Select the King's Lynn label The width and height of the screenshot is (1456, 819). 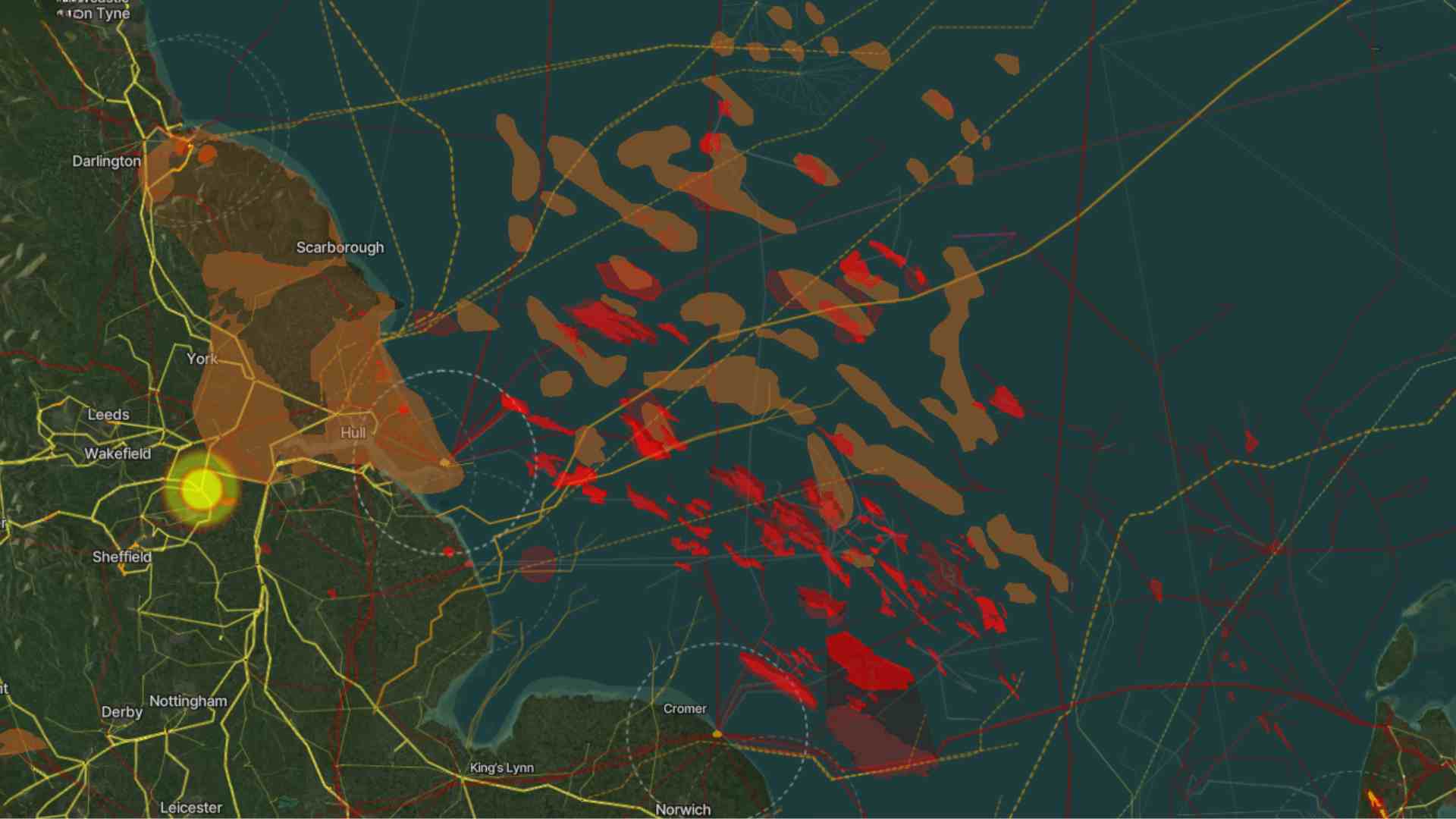(x=501, y=767)
